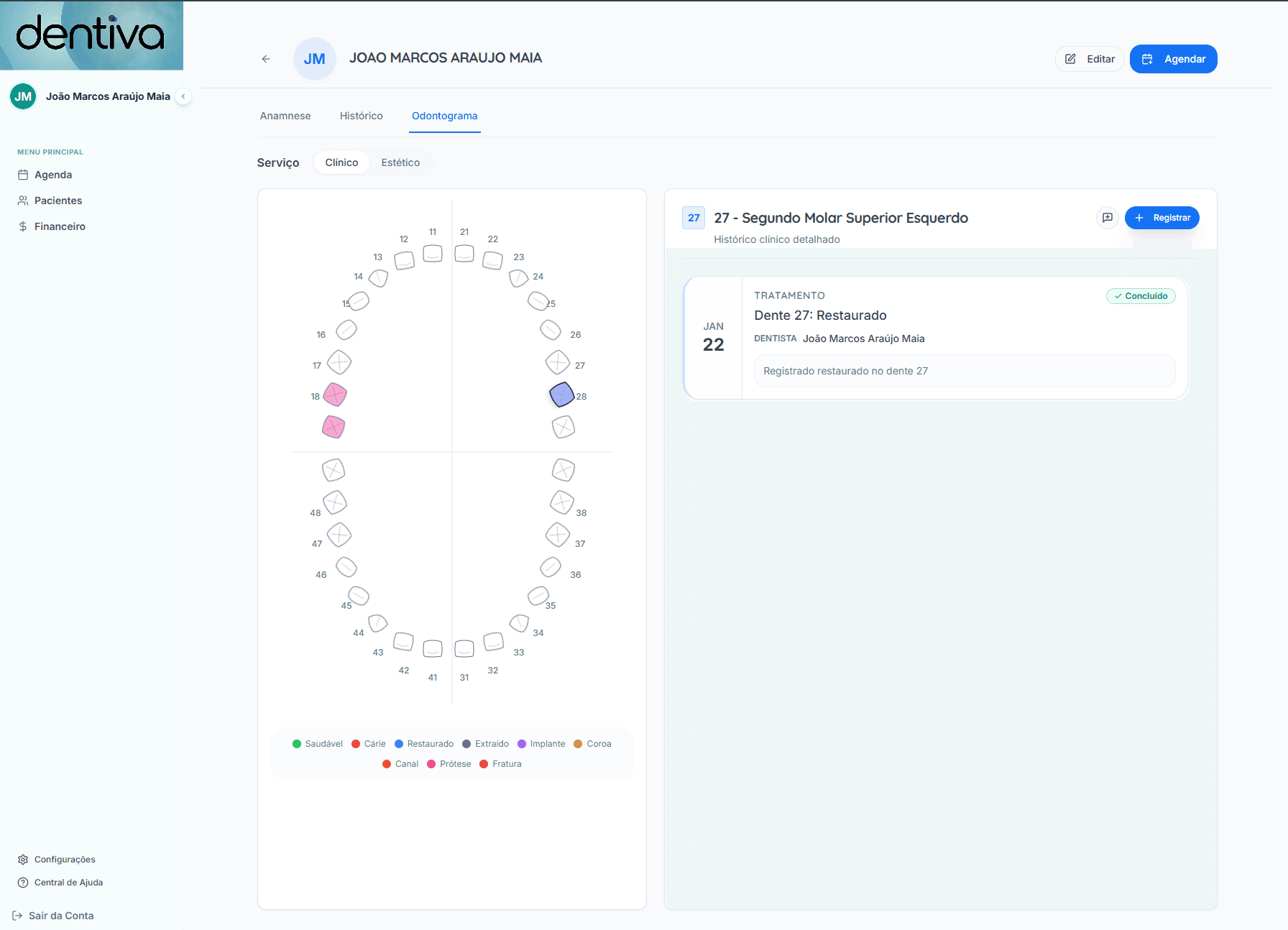Open Pacientes in the main menu
This screenshot has width=1288, height=930.
[x=58, y=201]
